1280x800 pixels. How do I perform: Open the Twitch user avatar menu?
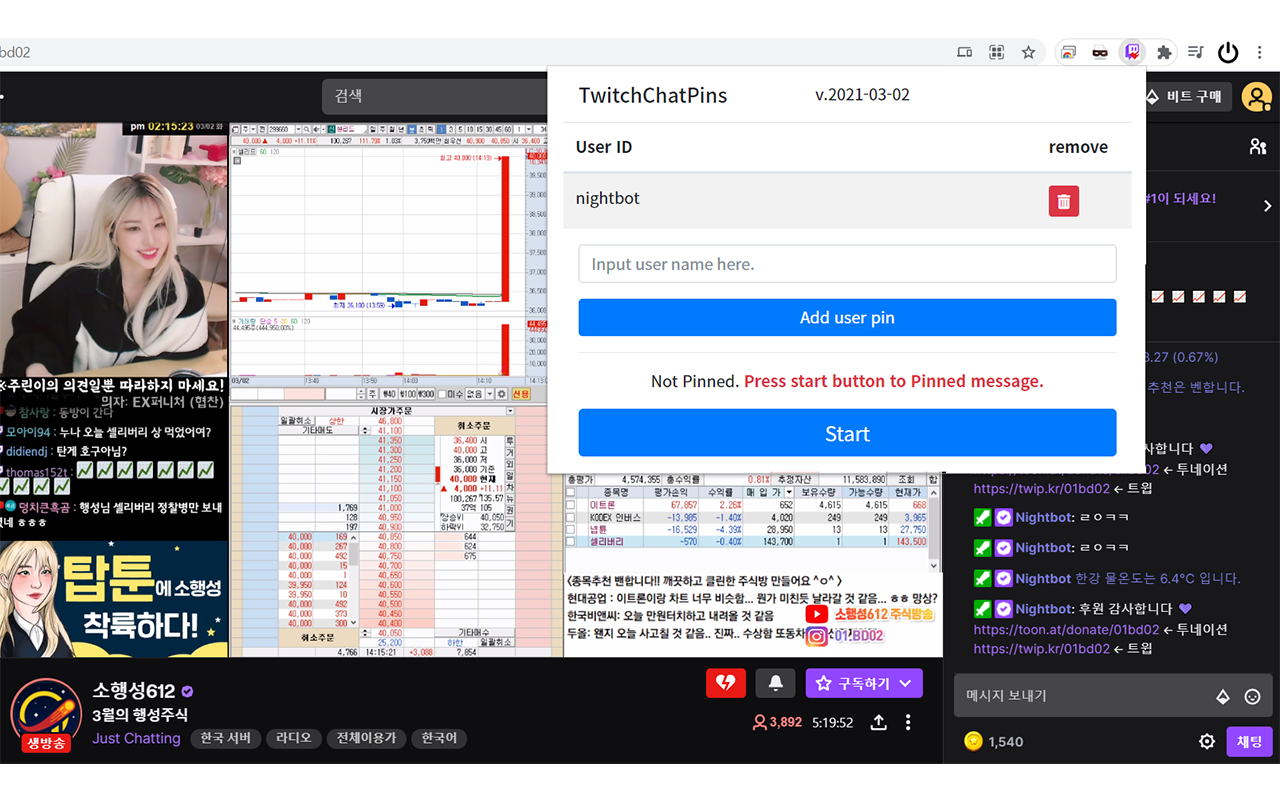pyautogui.click(x=1256, y=97)
